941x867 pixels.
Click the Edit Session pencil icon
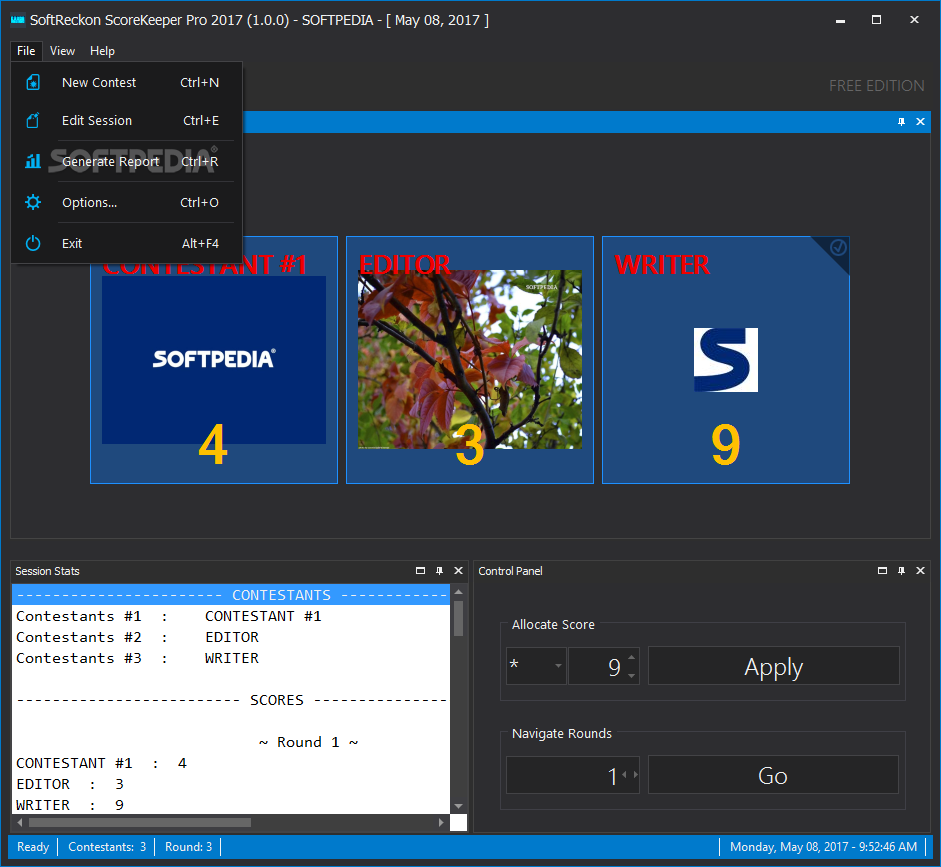click(x=33, y=121)
